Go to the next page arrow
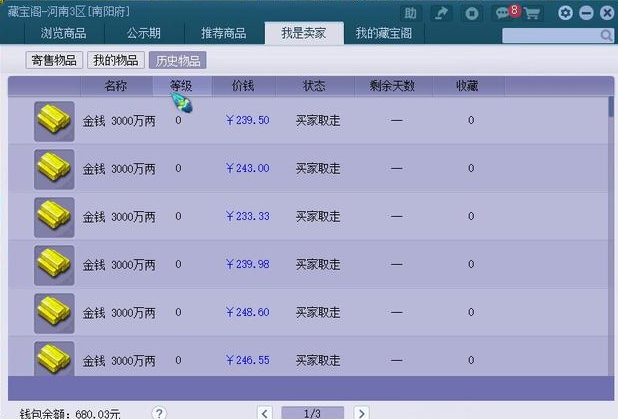Image resolution: width=618 pixels, height=419 pixels. pyautogui.click(x=361, y=413)
